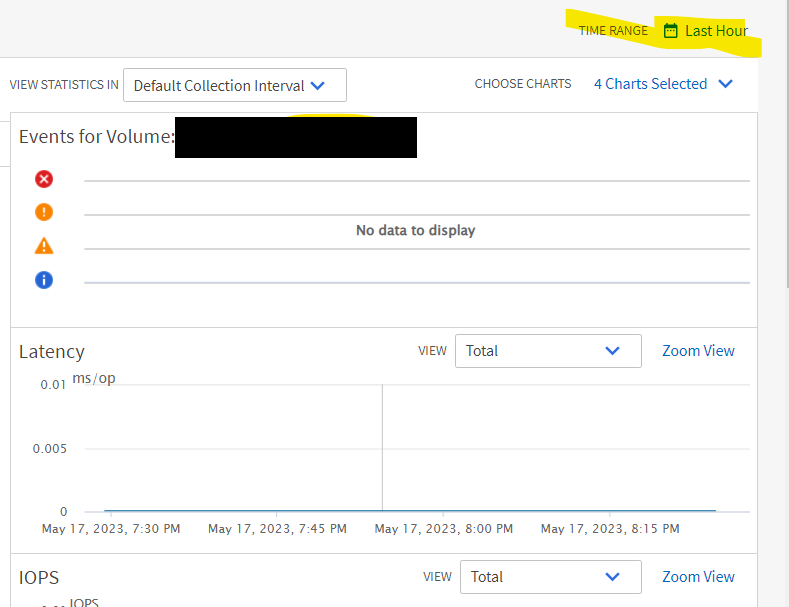Screen dimensions: 789x607
Task: Open the Latency view Total dropdown
Action: (547, 351)
